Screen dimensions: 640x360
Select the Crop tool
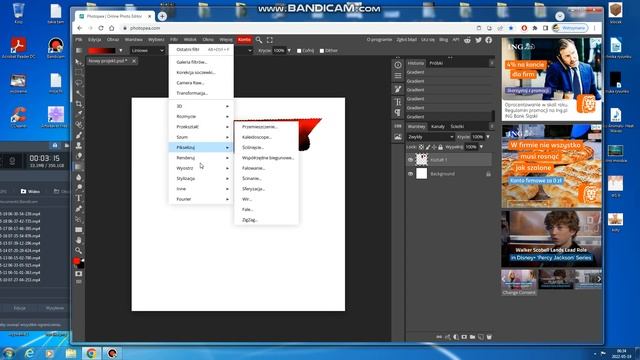pyautogui.click(x=79, y=104)
